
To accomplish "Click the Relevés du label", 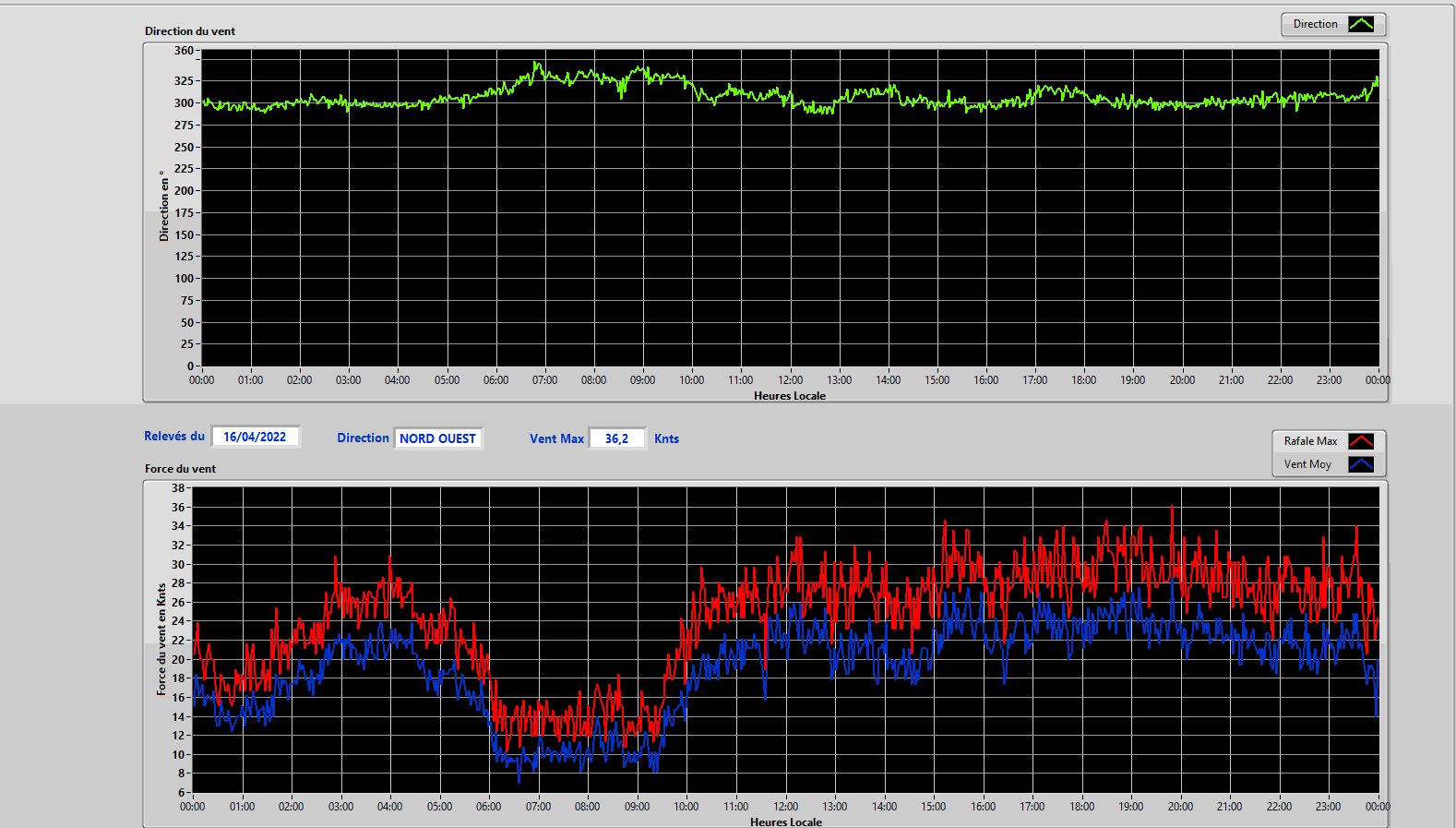I will pos(174,436).
